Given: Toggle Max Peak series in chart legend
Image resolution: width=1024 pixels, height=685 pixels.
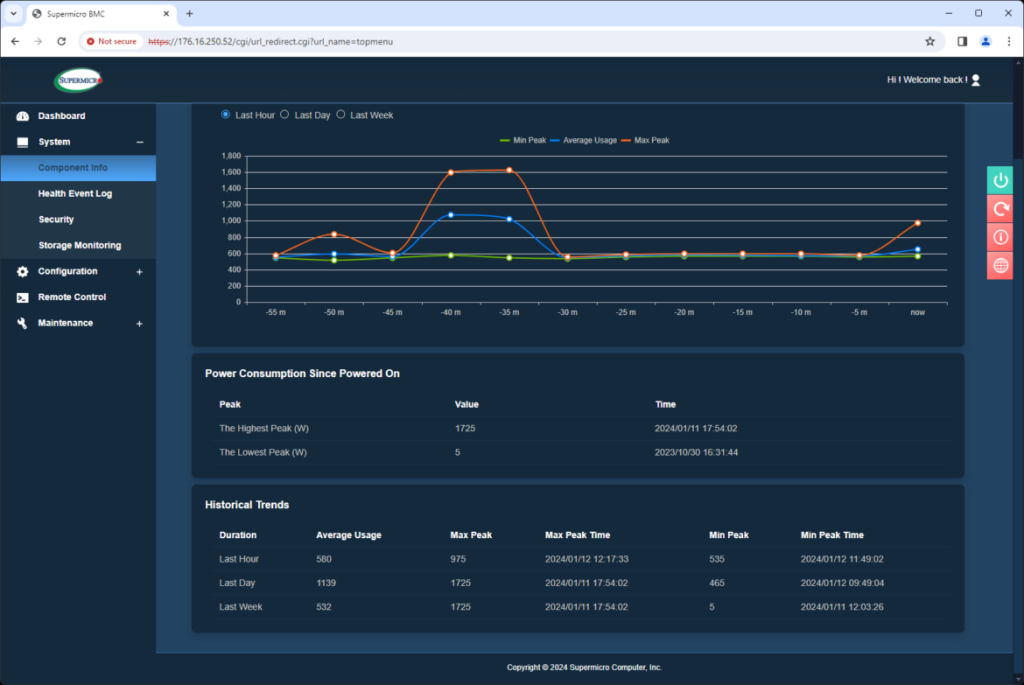Looking at the screenshot, I should pos(650,140).
